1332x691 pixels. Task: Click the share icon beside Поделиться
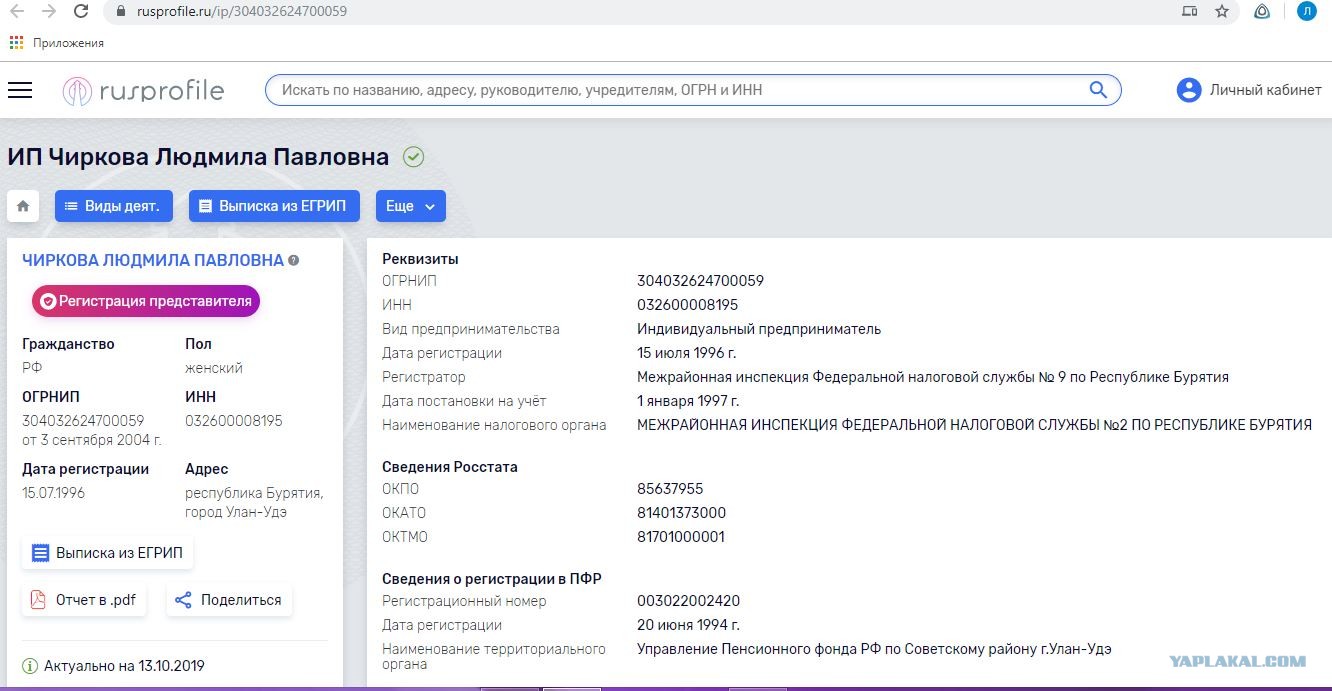pyautogui.click(x=183, y=600)
